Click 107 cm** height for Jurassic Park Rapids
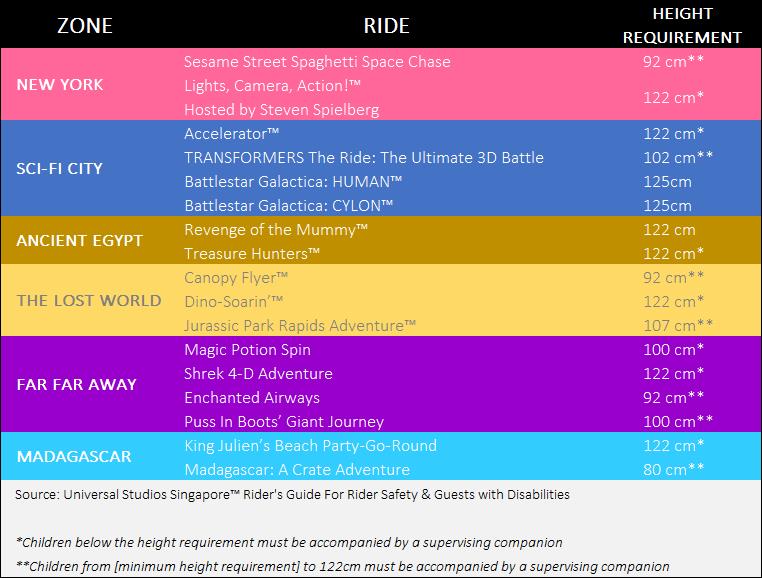 click(x=678, y=326)
